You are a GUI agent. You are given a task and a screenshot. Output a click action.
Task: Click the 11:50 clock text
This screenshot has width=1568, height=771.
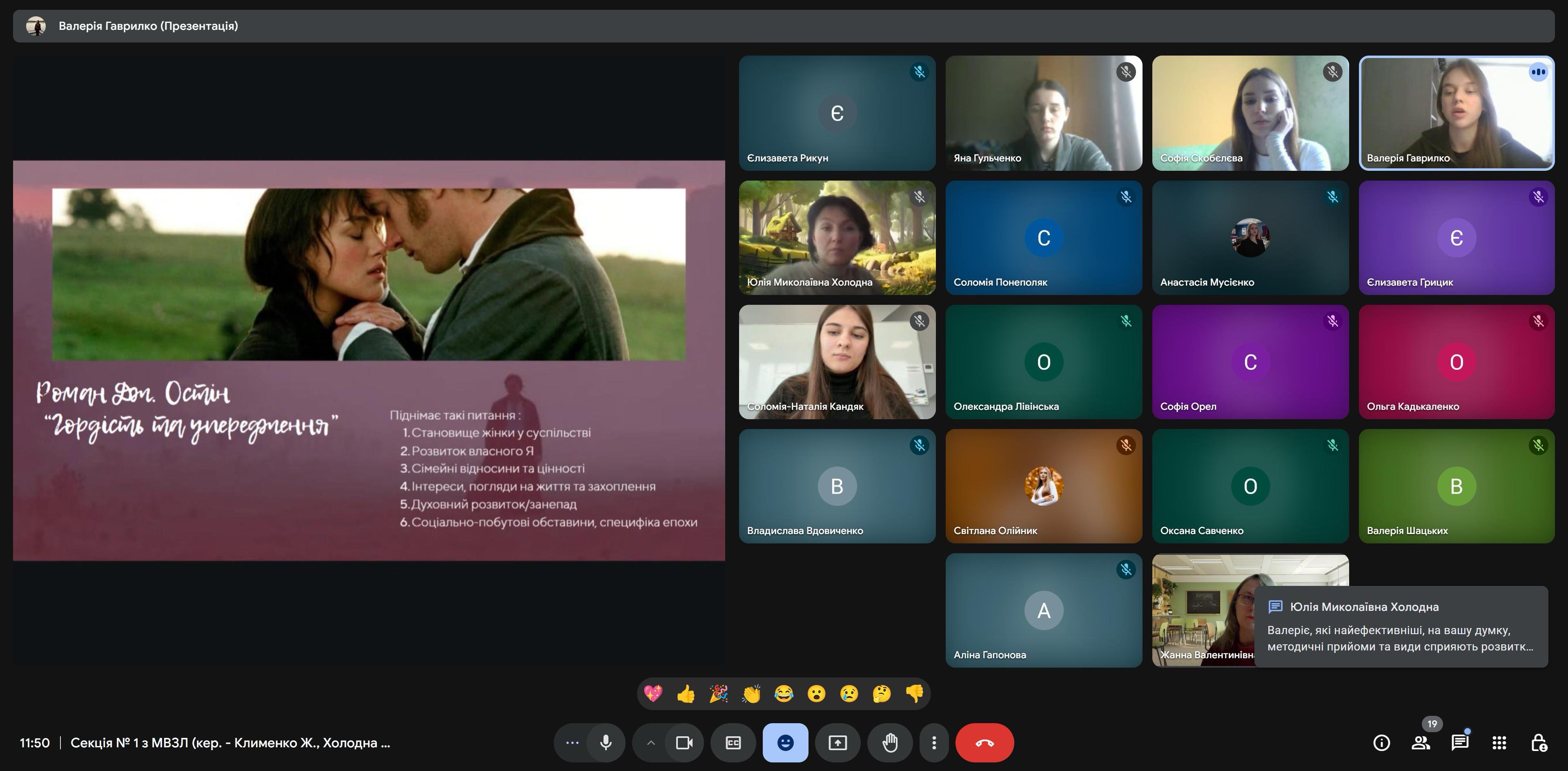point(35,742)
